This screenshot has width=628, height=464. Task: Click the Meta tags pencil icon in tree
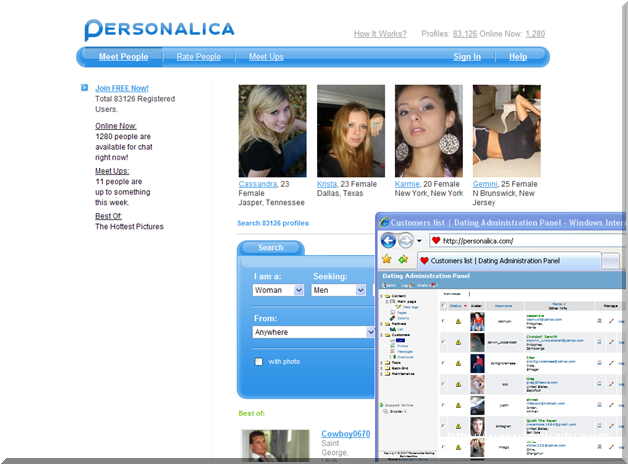tap(399, 307)
